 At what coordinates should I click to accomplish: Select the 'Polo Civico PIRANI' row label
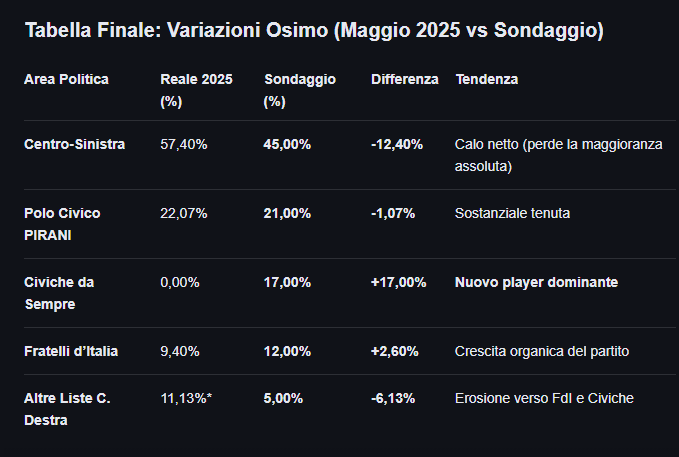click(x=62, y=224)
